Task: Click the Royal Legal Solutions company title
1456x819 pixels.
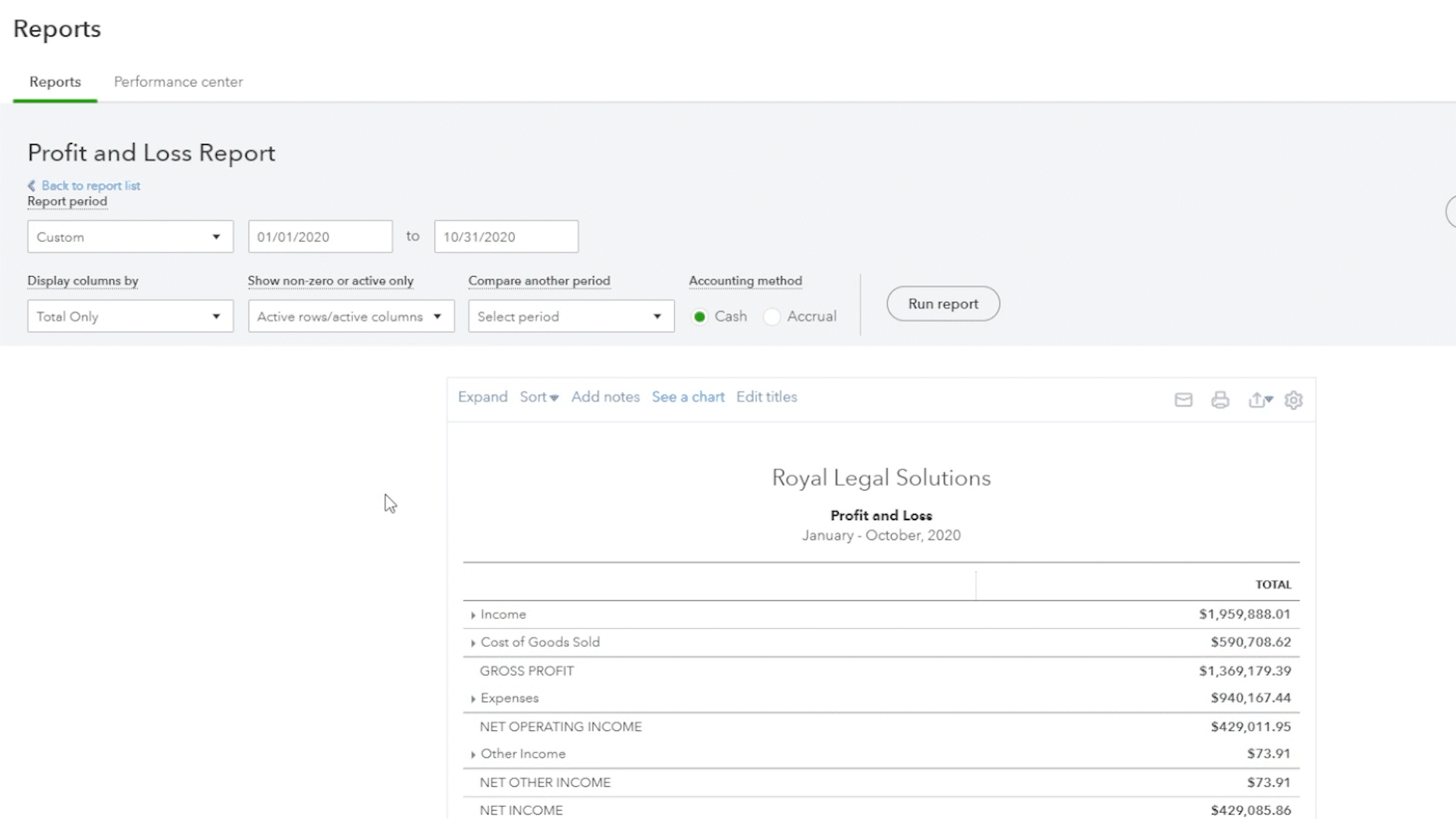Action: (x=881, y=478)
